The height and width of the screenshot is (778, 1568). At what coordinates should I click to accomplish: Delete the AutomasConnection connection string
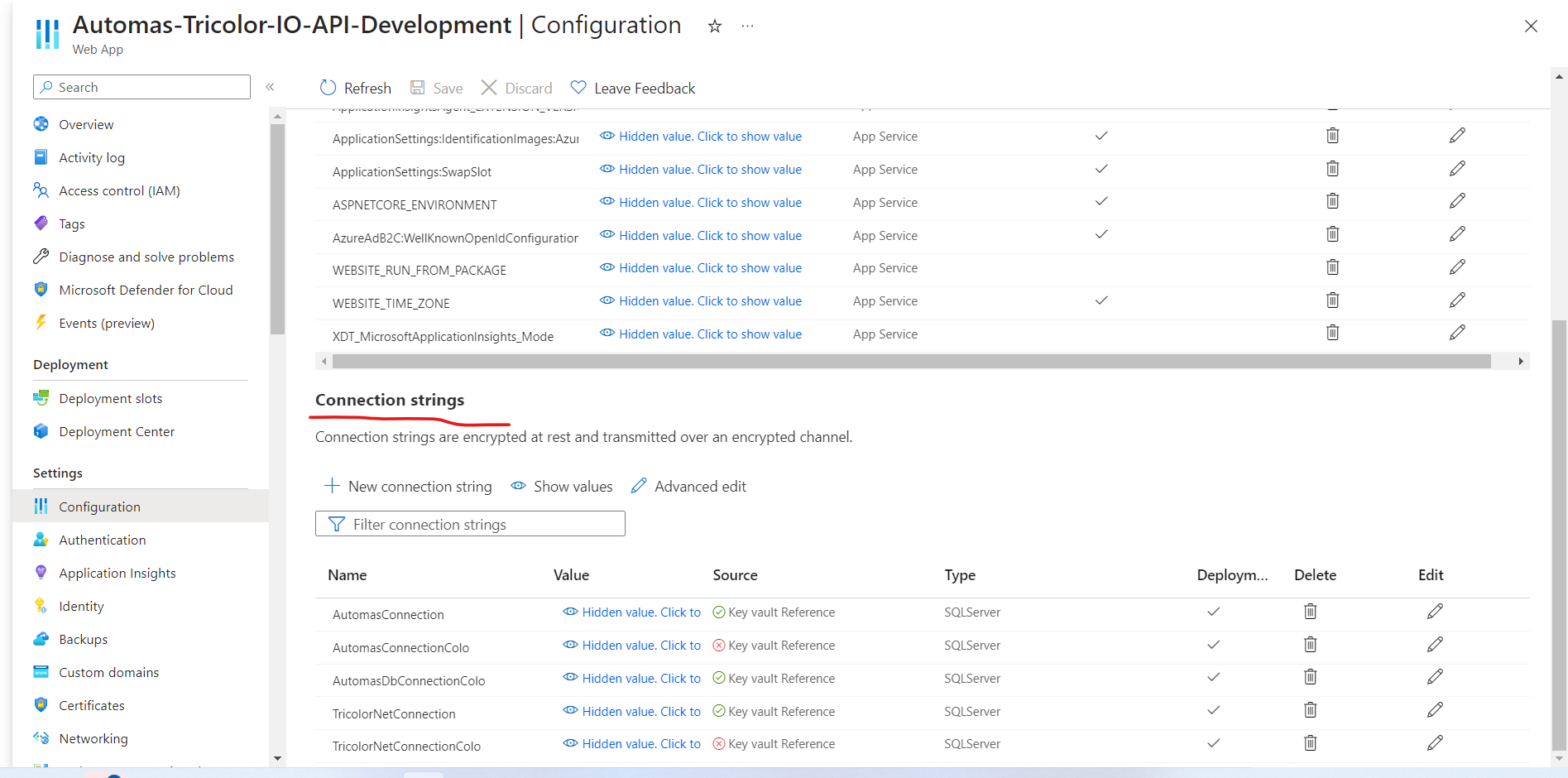1310,611
